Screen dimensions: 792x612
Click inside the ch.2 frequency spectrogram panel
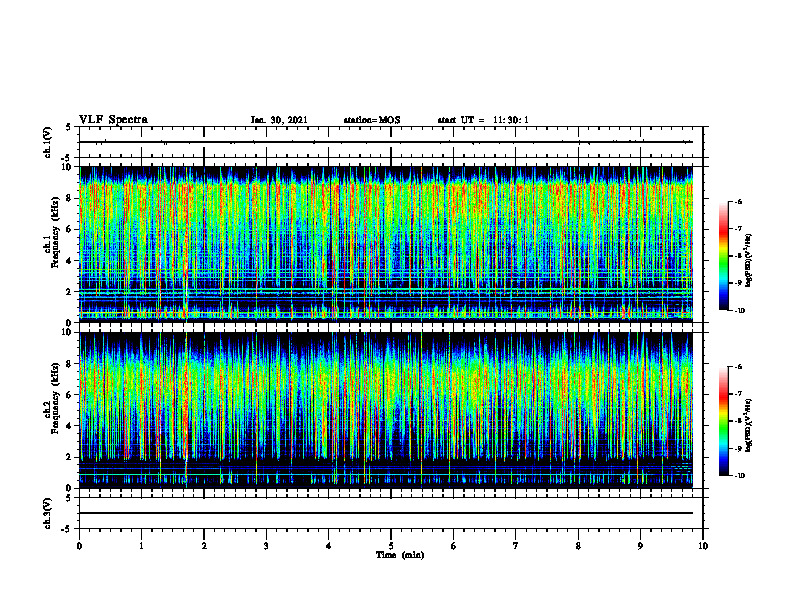pos(386,410)
